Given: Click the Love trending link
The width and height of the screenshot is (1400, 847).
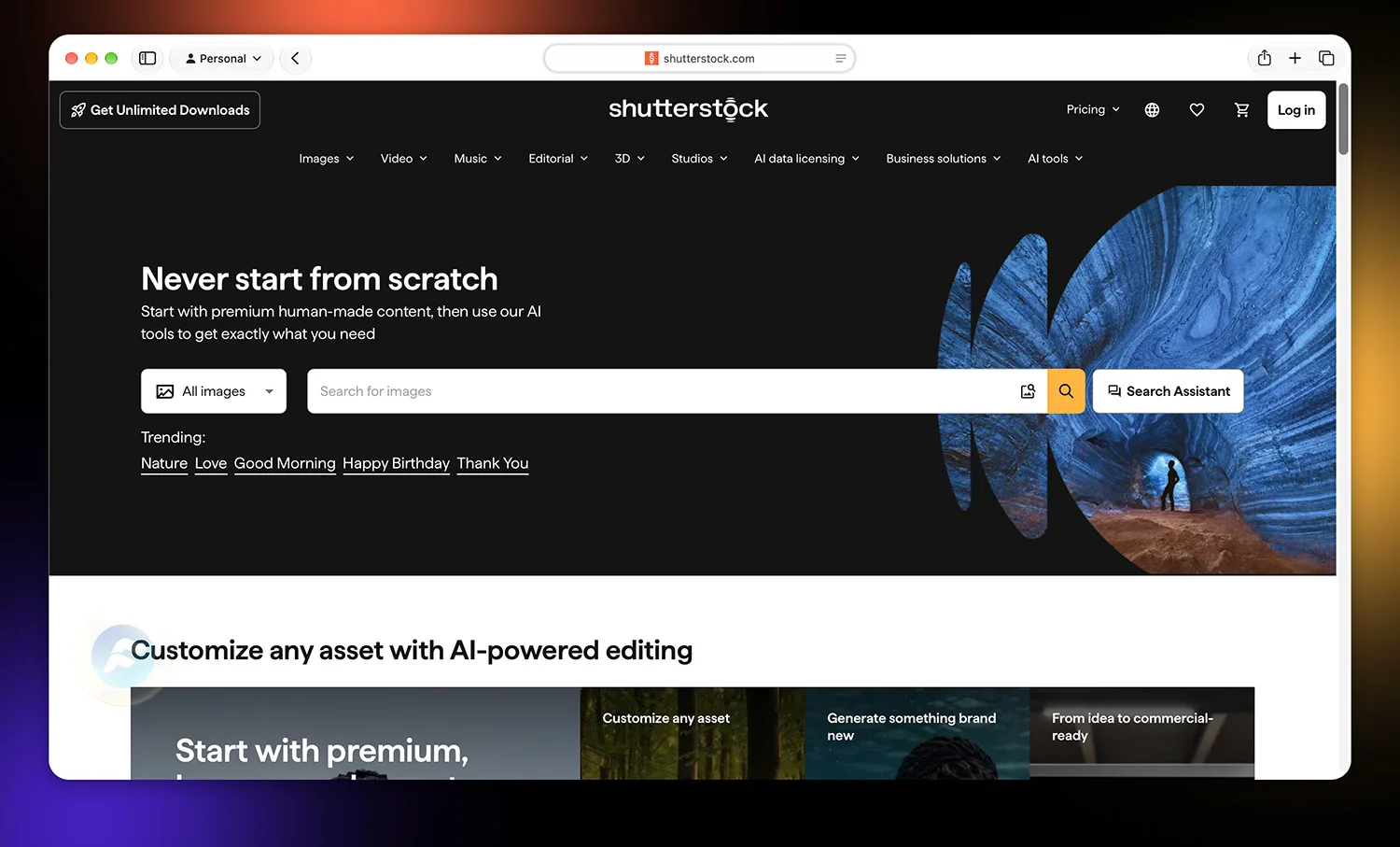Looking at the screenshot, I should [x=211, y=463].
